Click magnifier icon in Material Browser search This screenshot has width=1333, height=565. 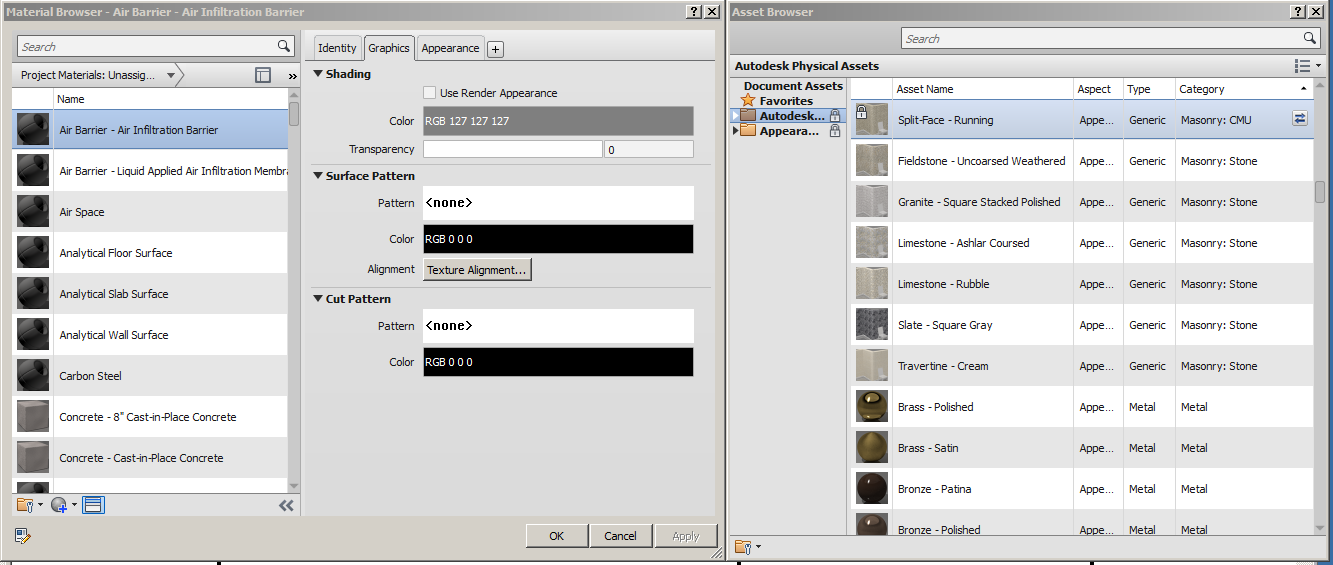pos(284,46)
